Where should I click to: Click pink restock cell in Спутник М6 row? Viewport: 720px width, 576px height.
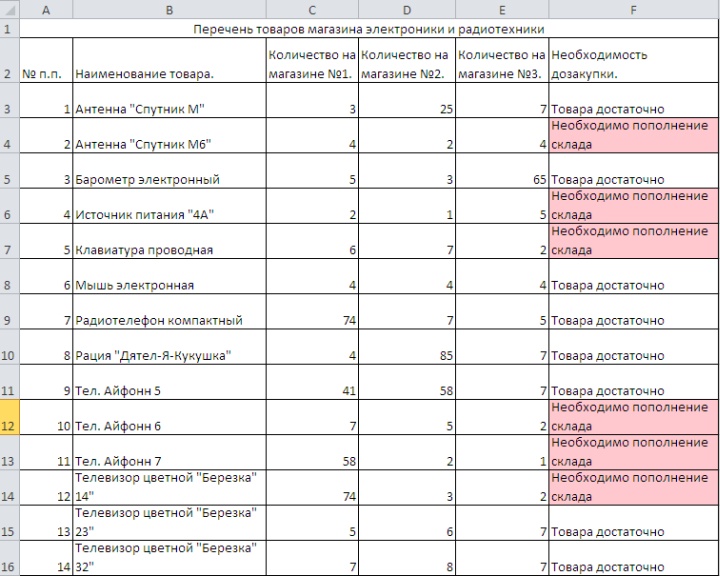pyautogui.click(x=634, y=136)
